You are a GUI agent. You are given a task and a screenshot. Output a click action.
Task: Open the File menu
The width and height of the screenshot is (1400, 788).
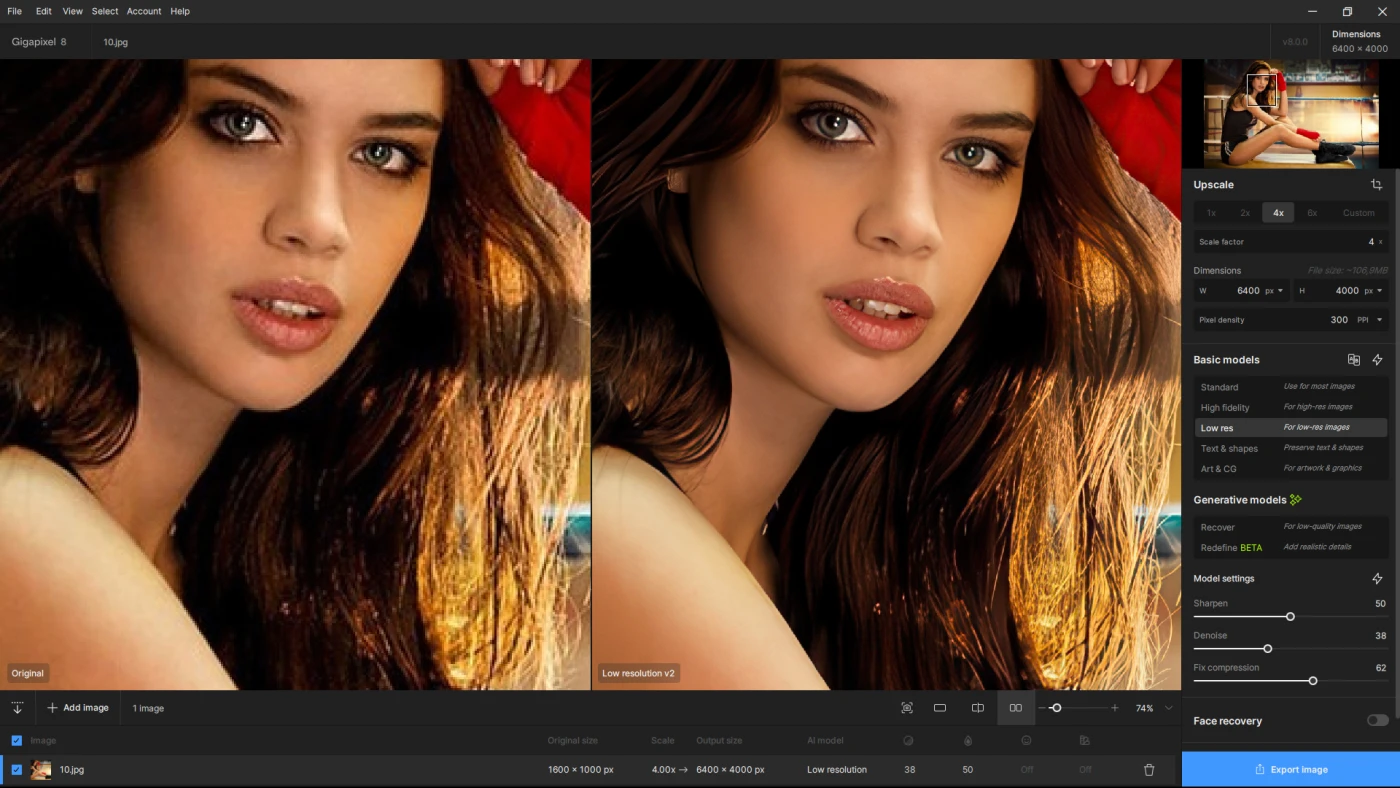click(x=14, y=11)
